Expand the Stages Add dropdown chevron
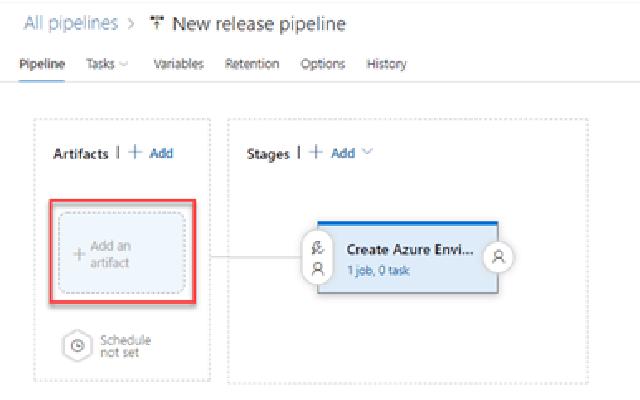The image size is (640, 400). pos(367,153)
